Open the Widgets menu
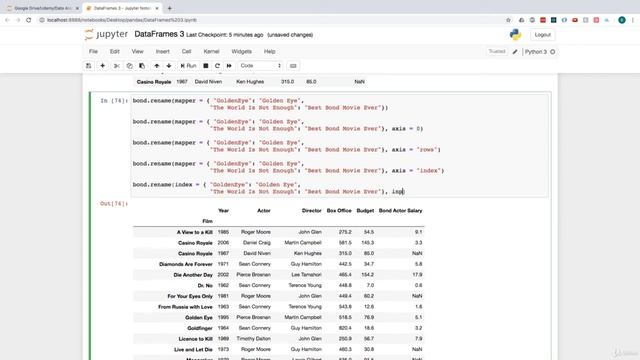Screen dimensions: 640x360 pyautogui.click(x=242, y=51)
